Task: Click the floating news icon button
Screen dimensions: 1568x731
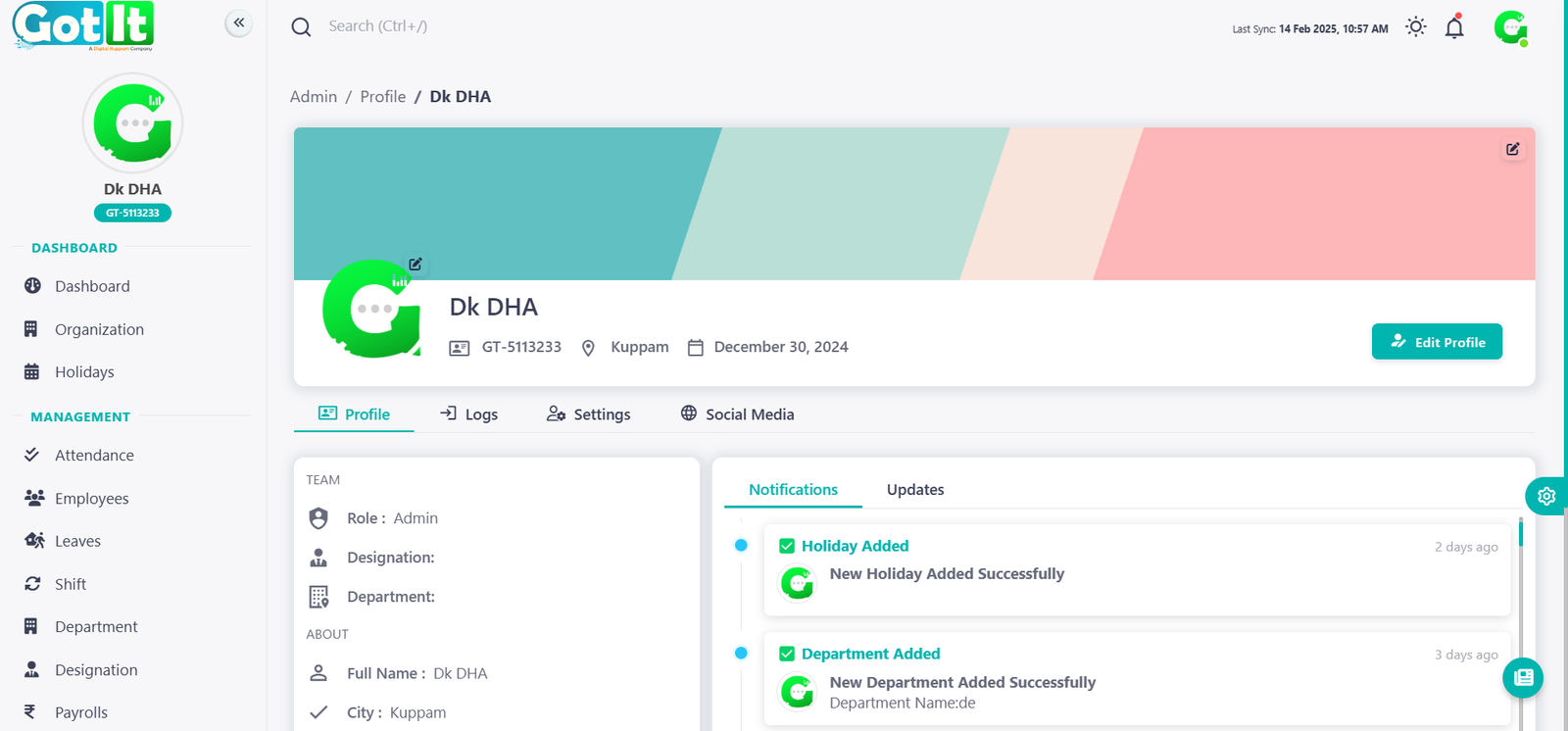Action: [1523, 677]
